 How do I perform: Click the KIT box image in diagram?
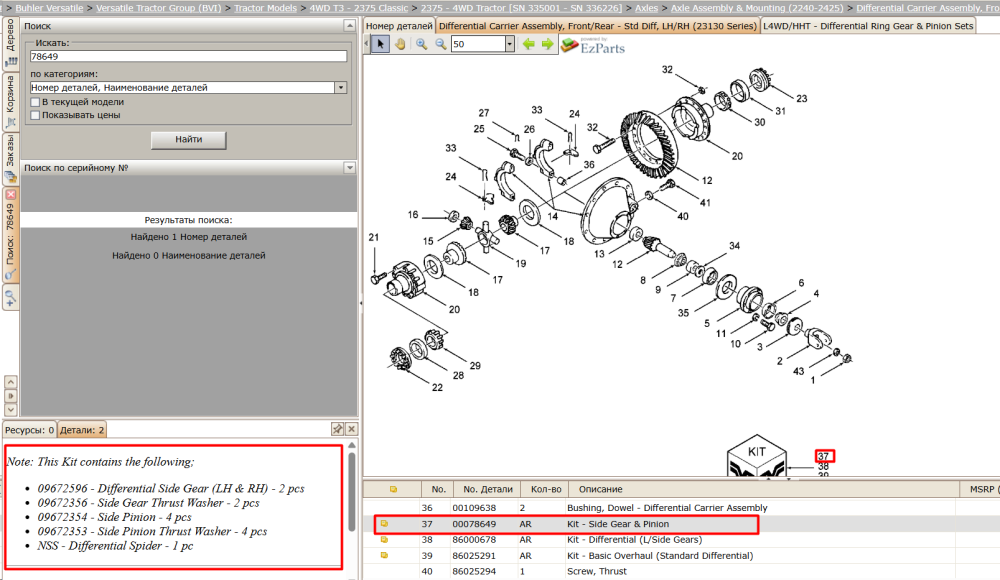(757, 456)
